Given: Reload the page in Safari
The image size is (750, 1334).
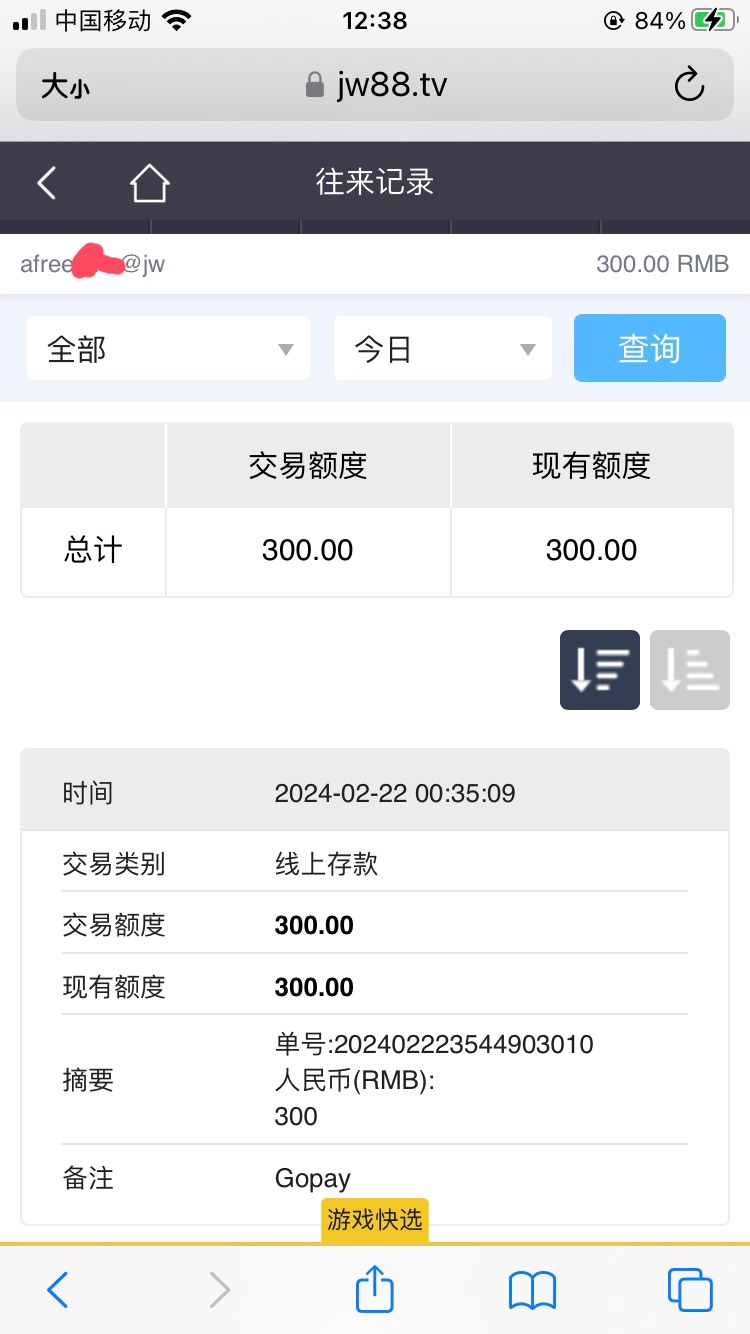Looking at the screenshot, I should point(689,86).
